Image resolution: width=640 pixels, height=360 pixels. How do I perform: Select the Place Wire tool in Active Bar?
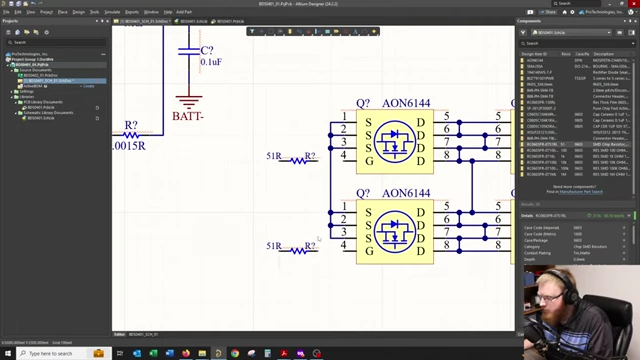(299, 31)
